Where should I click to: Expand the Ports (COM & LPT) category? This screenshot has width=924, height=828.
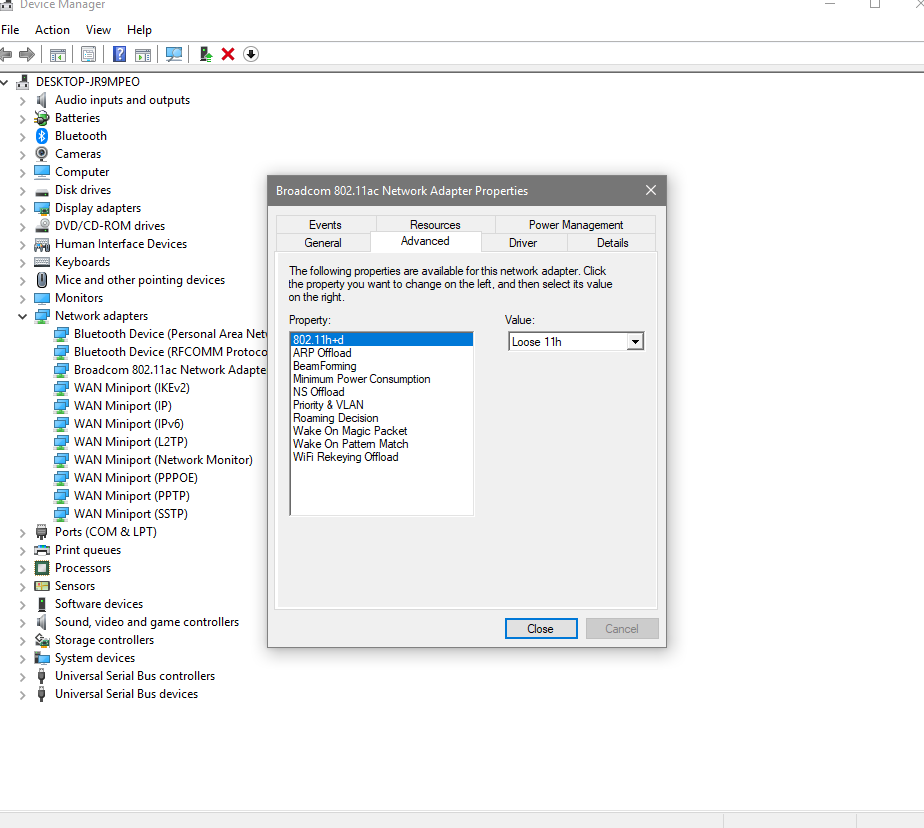pos(22,533)
